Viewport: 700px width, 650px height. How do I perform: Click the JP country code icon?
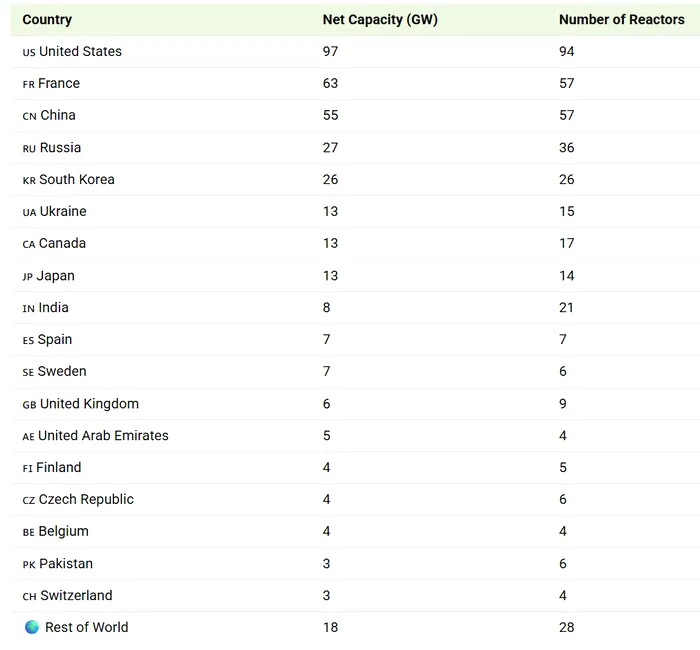coord(28,276)
